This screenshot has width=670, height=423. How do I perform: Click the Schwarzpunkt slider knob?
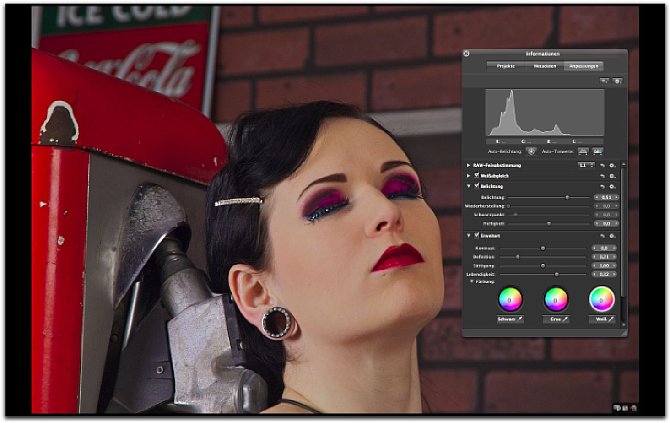click(515, 214)
